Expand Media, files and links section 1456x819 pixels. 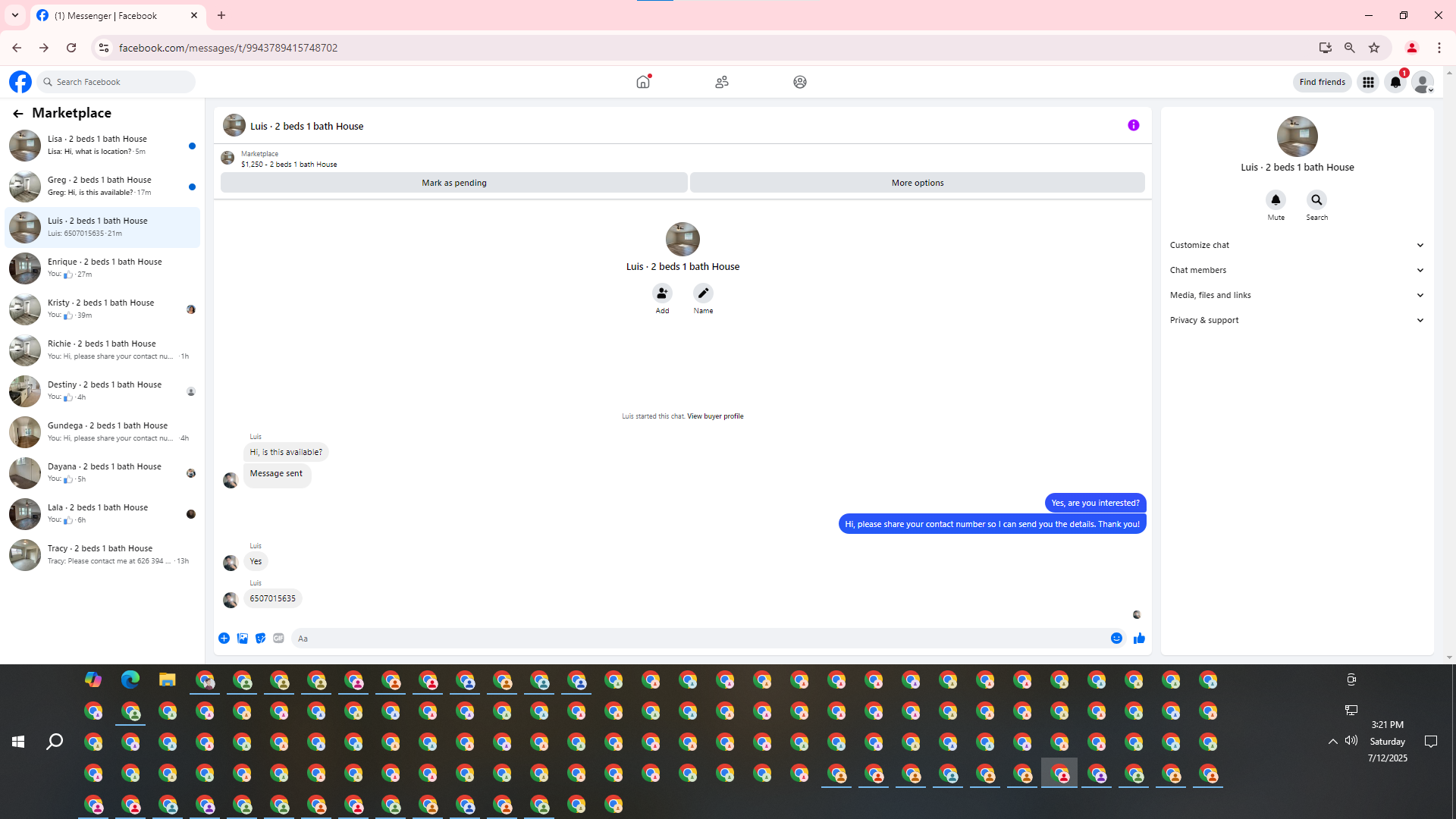[x=1297, y=295]
